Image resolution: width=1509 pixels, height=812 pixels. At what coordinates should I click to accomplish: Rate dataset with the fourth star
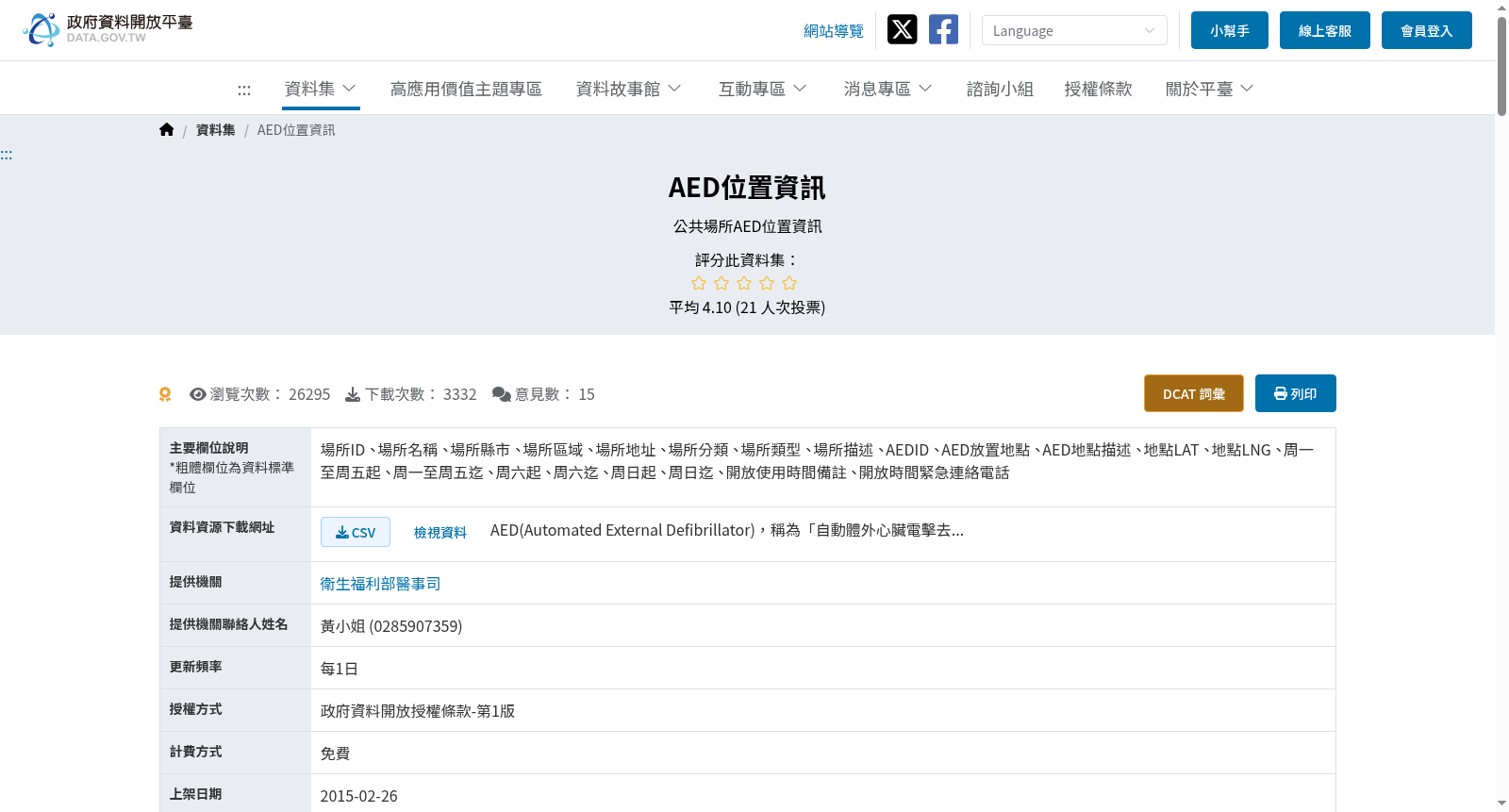(767, 283)
